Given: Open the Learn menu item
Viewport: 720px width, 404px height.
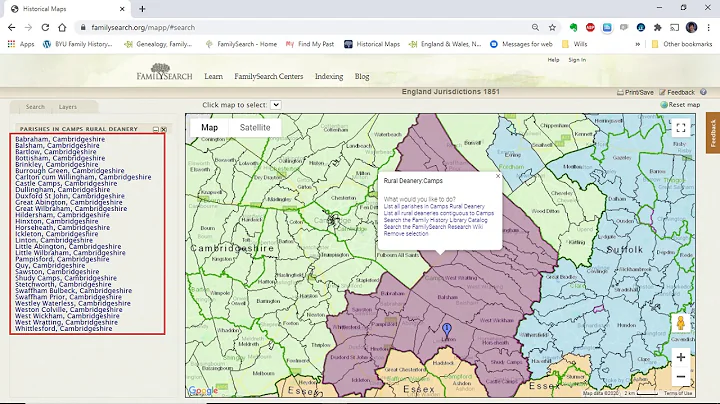Looking at the screenshot, I should [214, 76].
